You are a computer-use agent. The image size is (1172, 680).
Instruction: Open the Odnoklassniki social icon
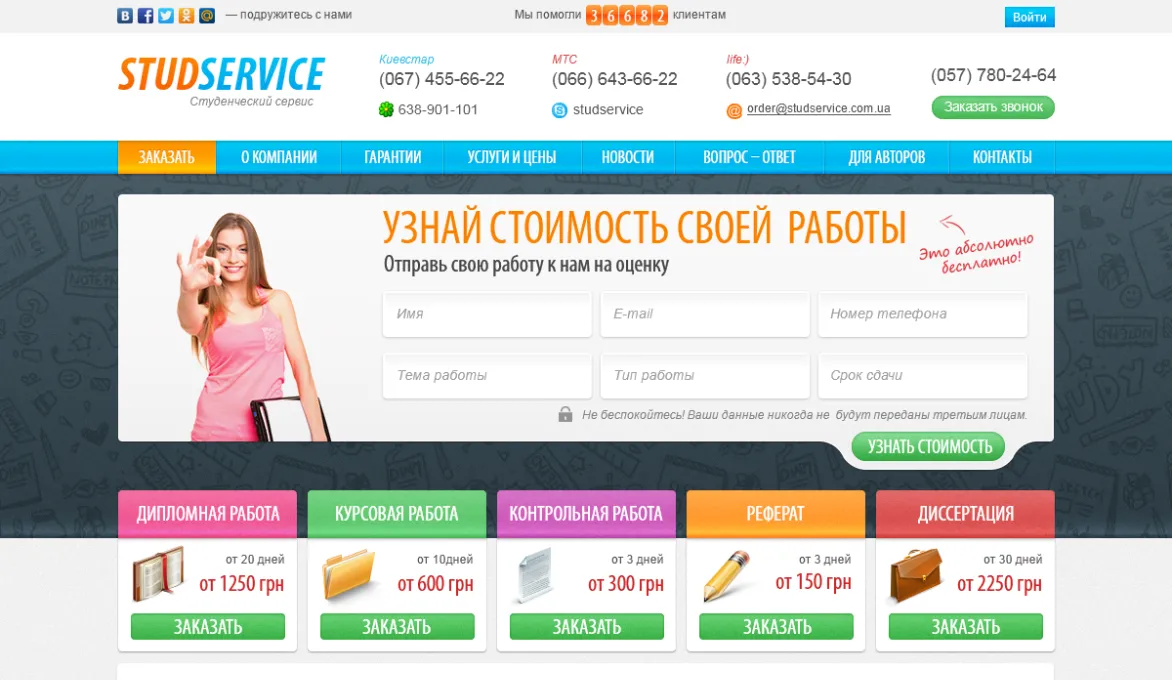click(x=186, y=15)
